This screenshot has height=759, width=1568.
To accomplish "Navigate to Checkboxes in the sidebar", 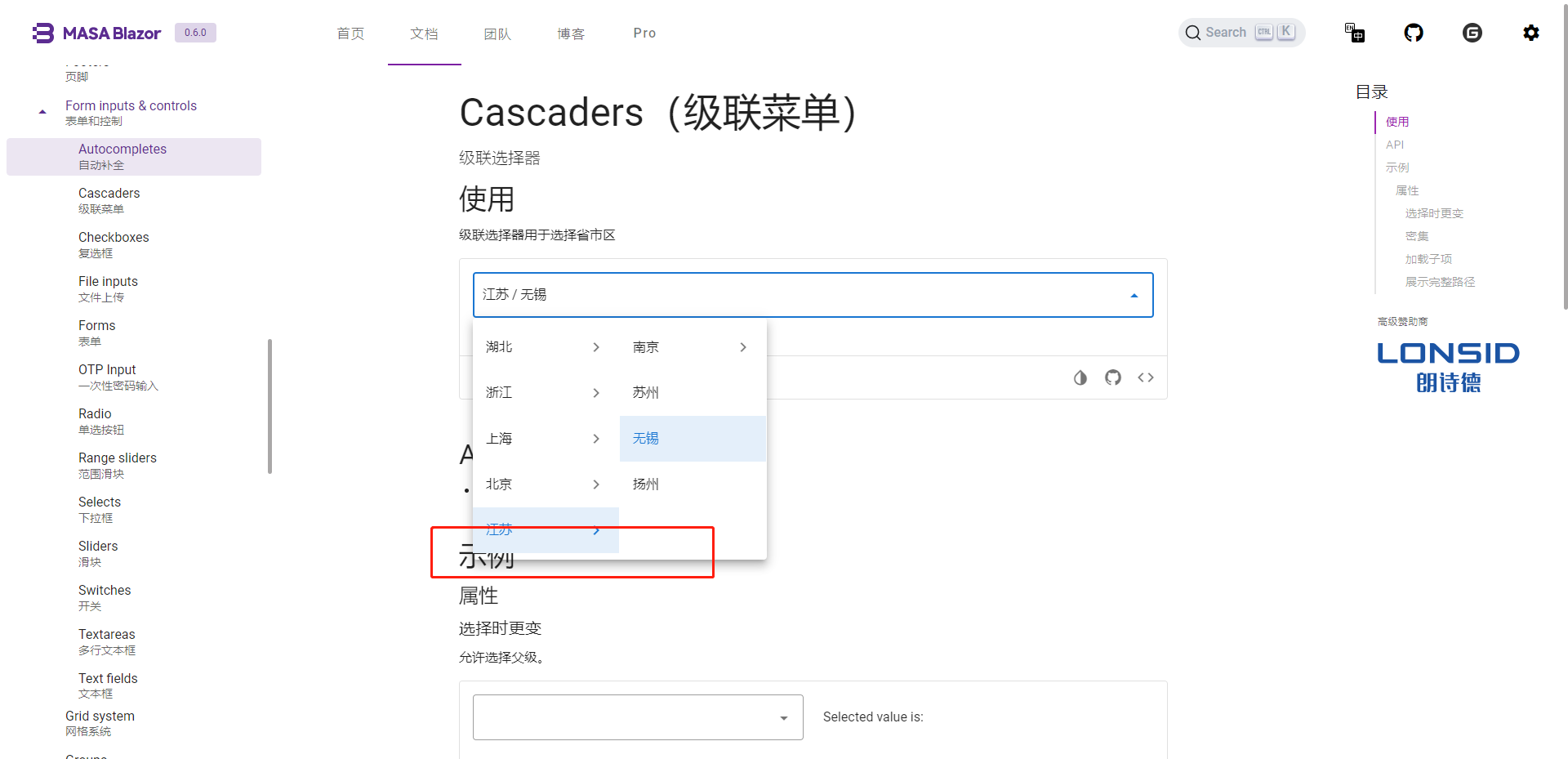I will pos(114,243).
